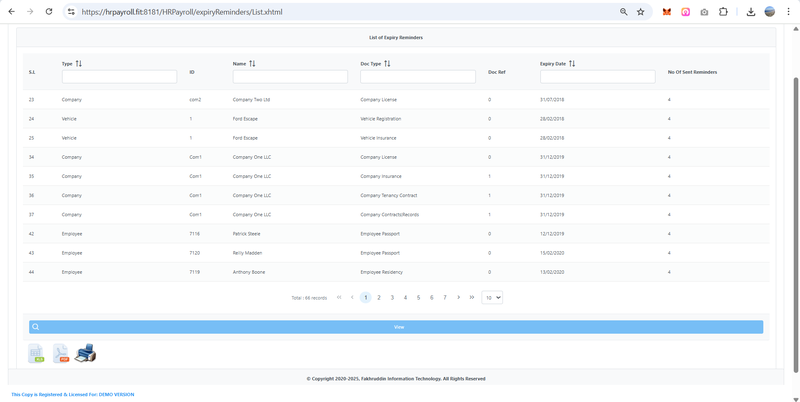Click Company Contracts/Records cell
Image resolution: width=800 pixels, height=402 pixels.
tap(389, 215)
